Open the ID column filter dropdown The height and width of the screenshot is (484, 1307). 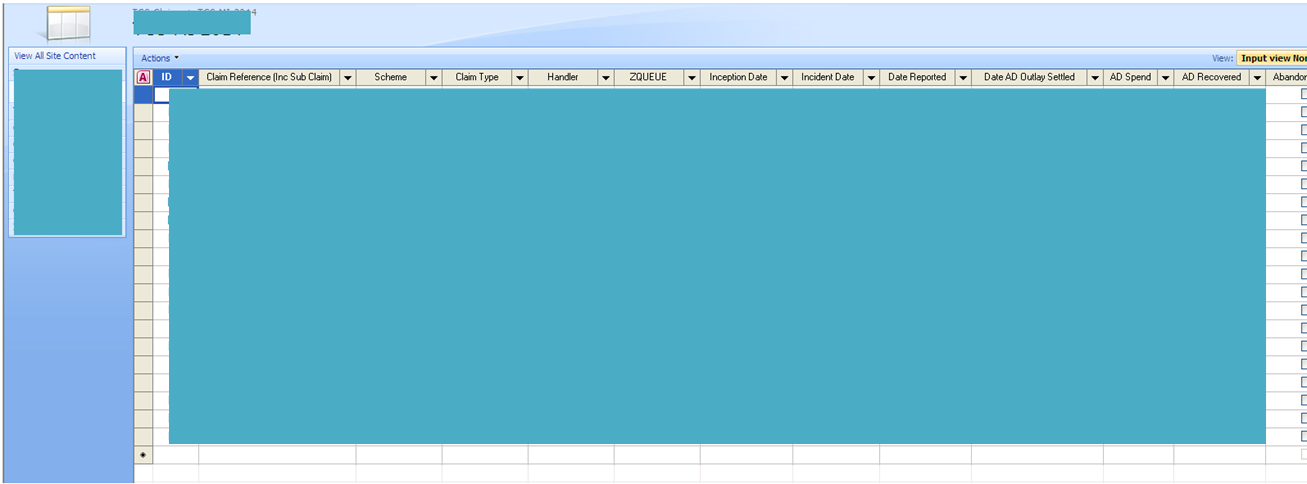(x=190, y=77)
